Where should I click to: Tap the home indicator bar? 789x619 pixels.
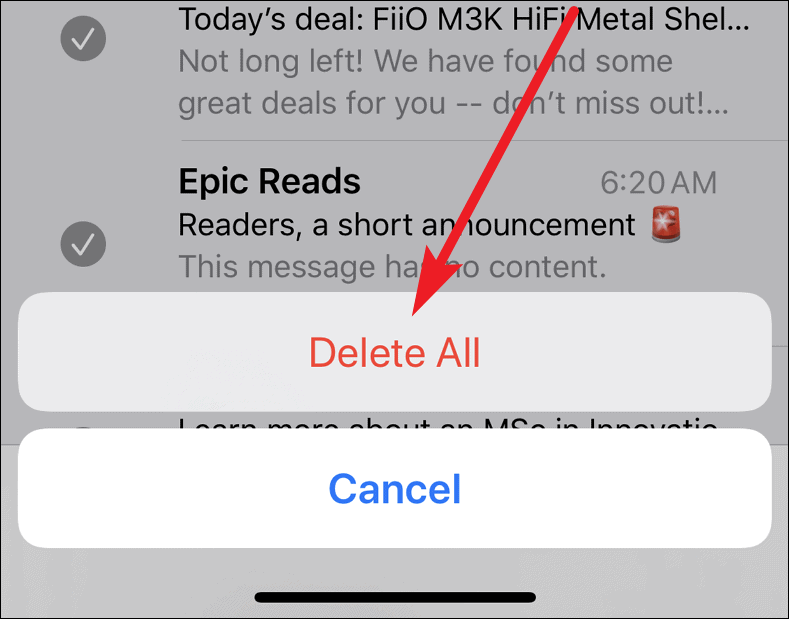(395, 597)
